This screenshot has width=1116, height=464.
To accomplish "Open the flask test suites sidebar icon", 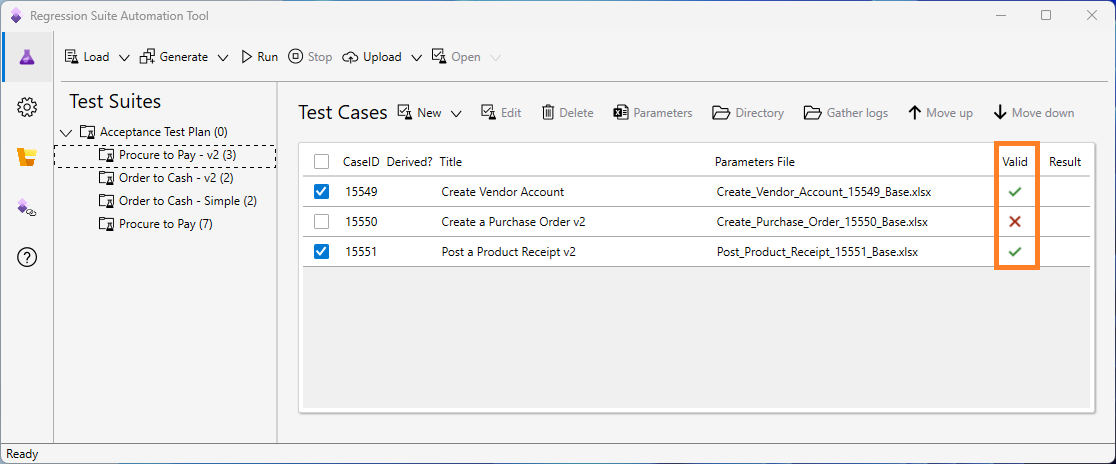I will [27, 58].
